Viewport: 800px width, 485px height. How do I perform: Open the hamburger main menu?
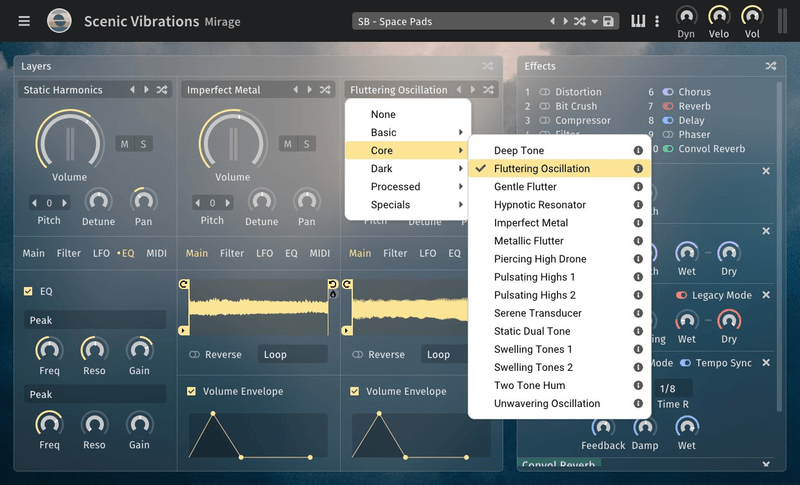24,21
